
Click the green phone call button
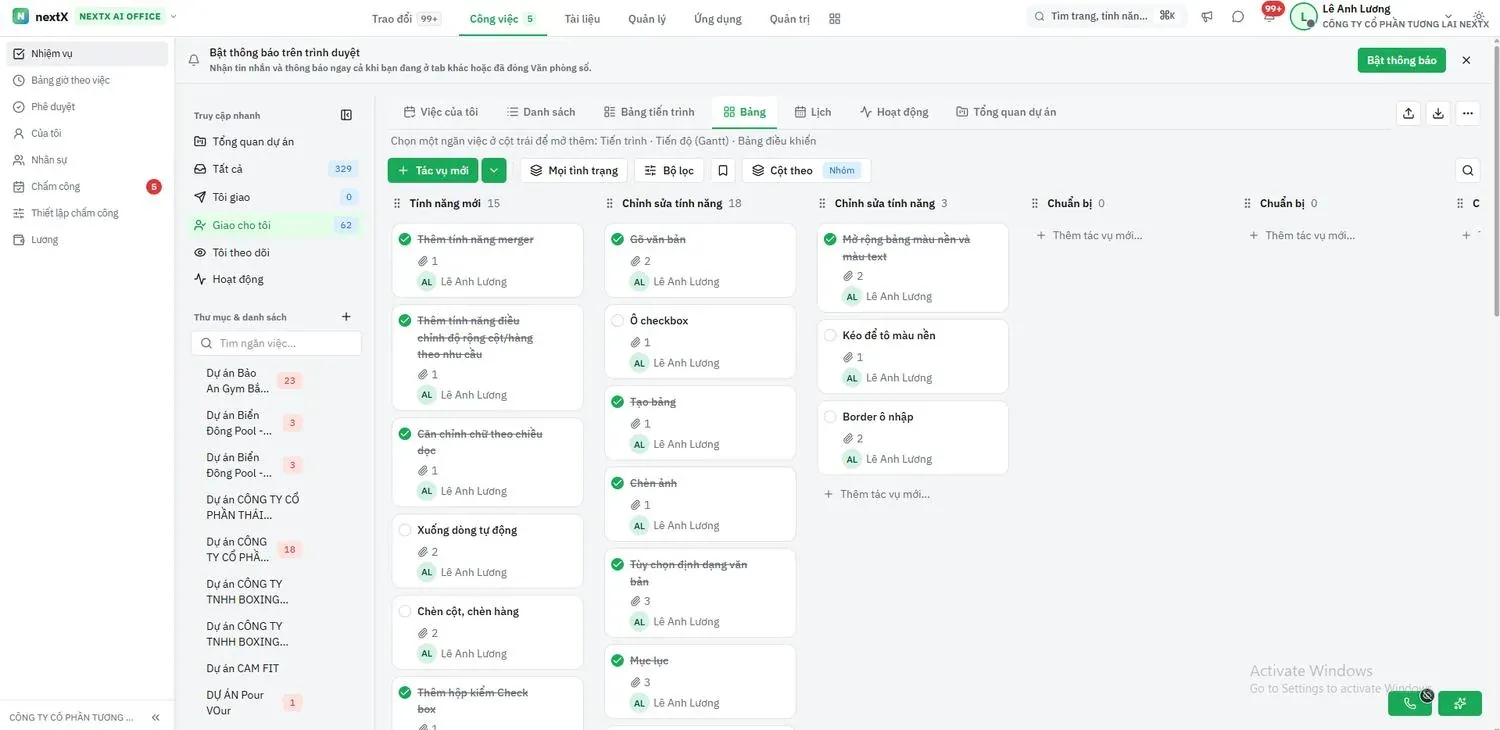[1410, 703]
